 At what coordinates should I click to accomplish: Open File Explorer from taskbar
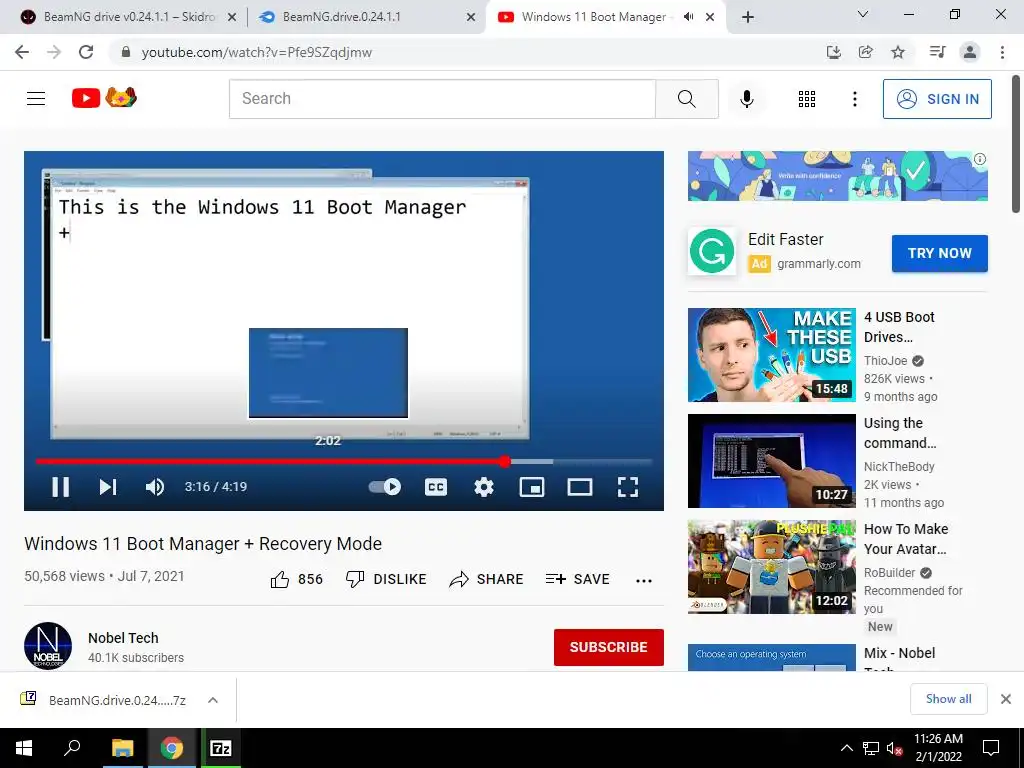tap(122, 748)
